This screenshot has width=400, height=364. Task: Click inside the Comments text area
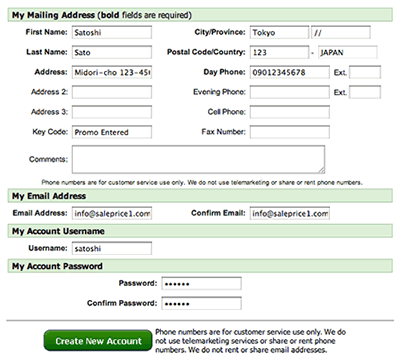click(x=198, y=159)
